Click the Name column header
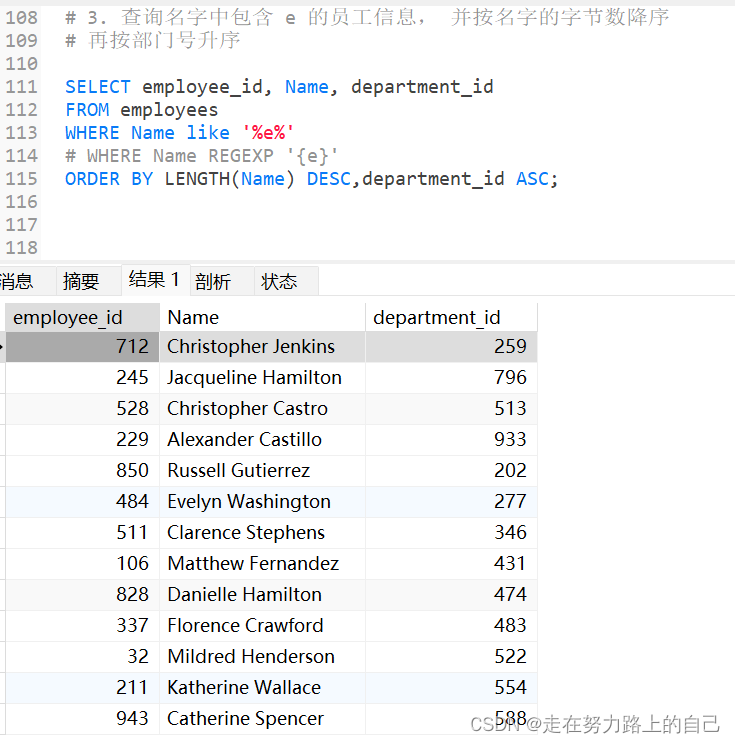The width and height of the screenshot is (735, 743). click(262, 317)
